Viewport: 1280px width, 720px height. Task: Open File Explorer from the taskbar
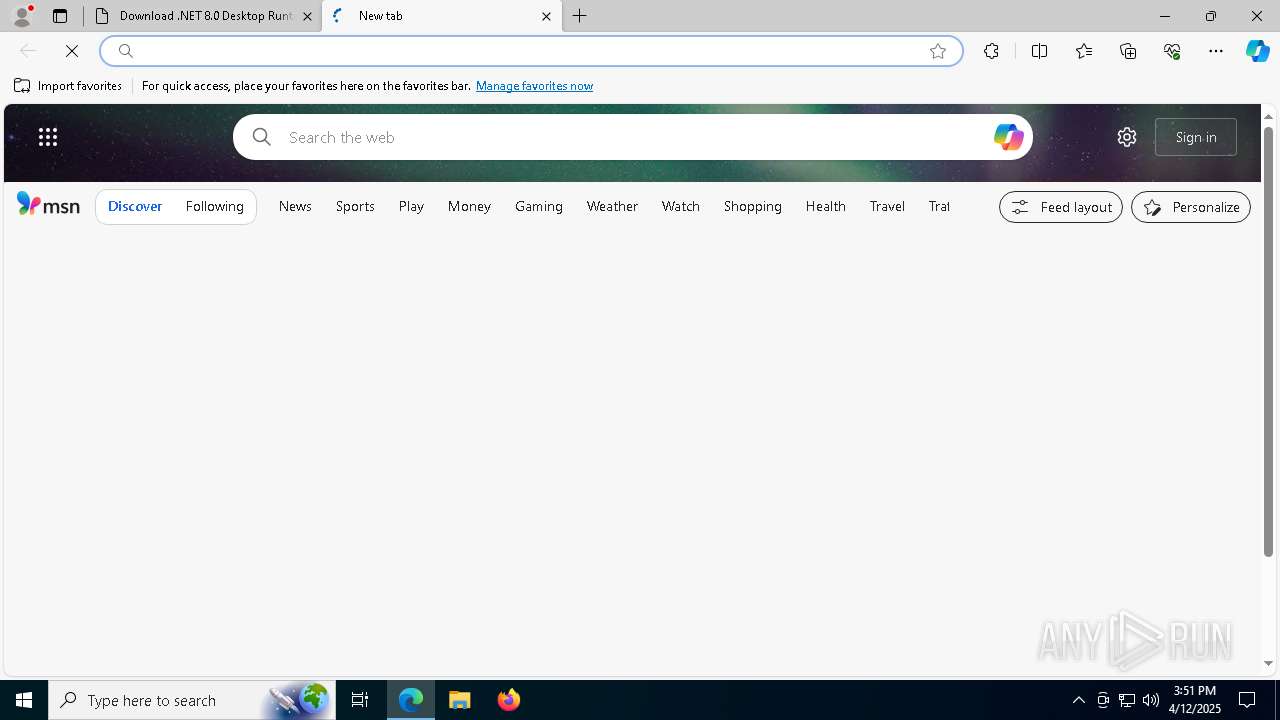(x=460, y=700)
